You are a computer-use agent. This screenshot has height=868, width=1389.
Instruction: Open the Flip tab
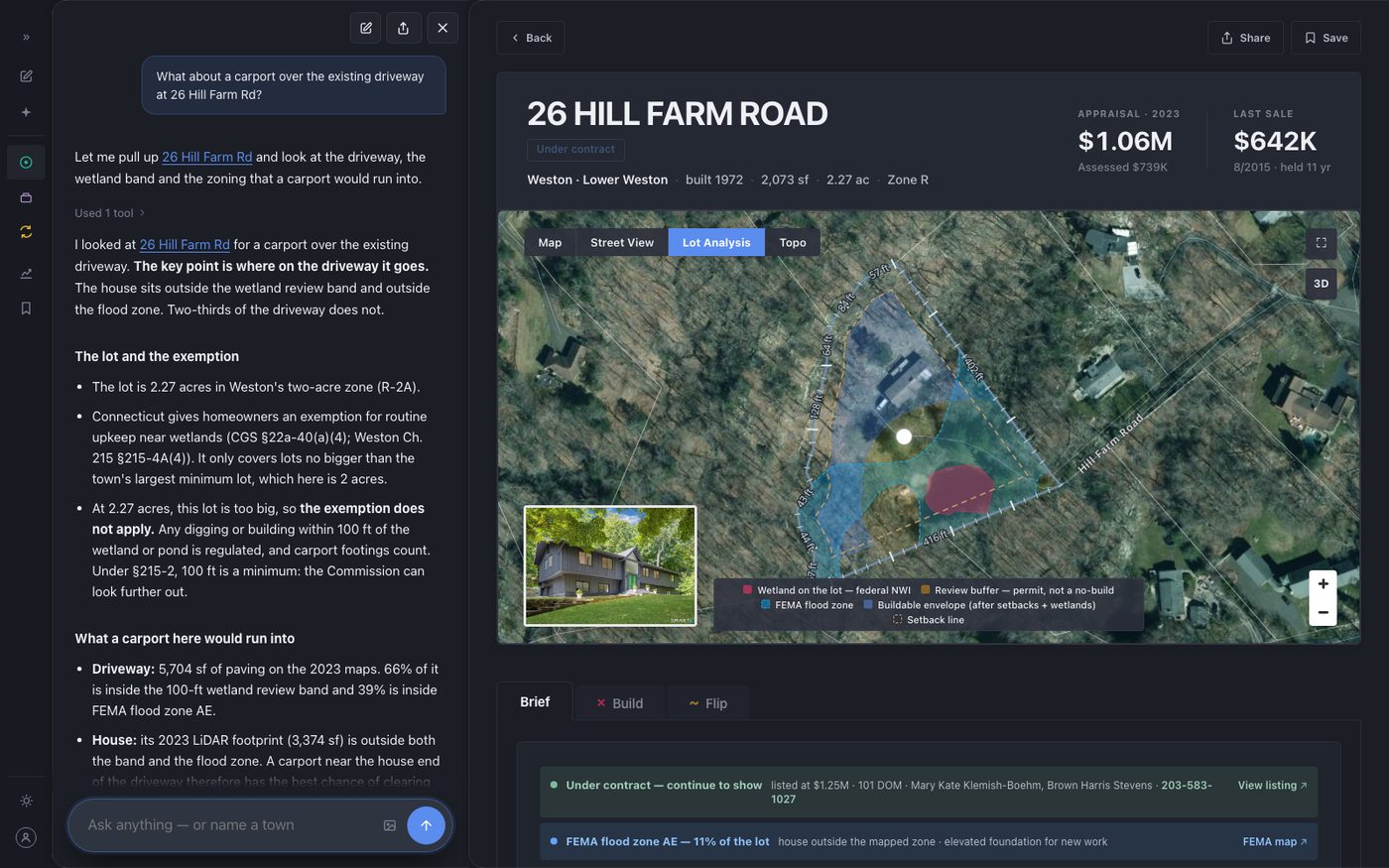click(708, 703)
